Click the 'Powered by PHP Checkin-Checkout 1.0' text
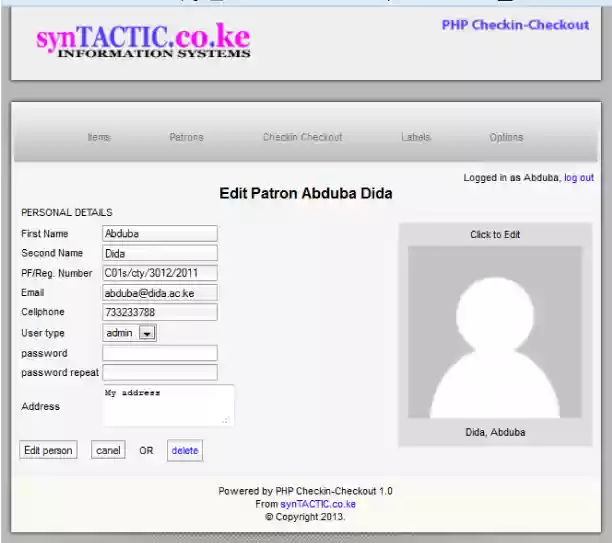 [305, 491]
